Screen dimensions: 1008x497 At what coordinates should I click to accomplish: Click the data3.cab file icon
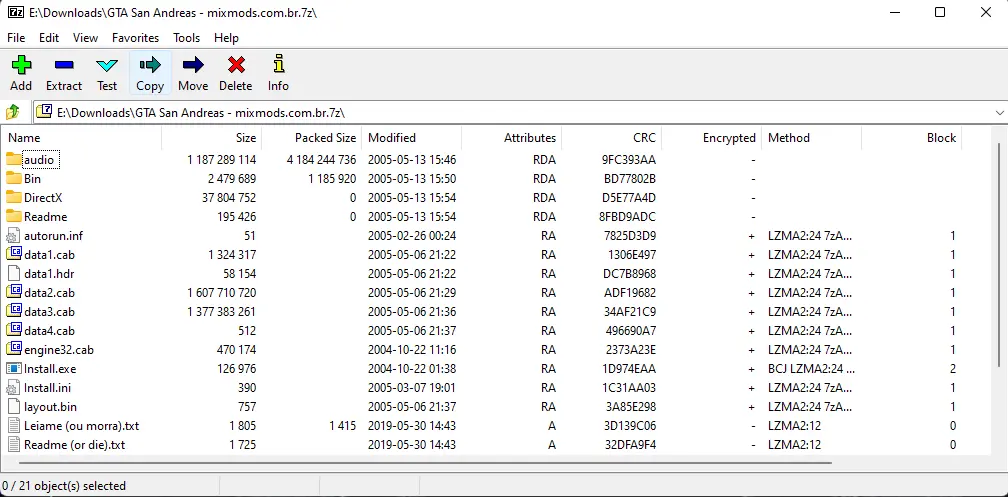pyautogui.click(x=14, y=311)
